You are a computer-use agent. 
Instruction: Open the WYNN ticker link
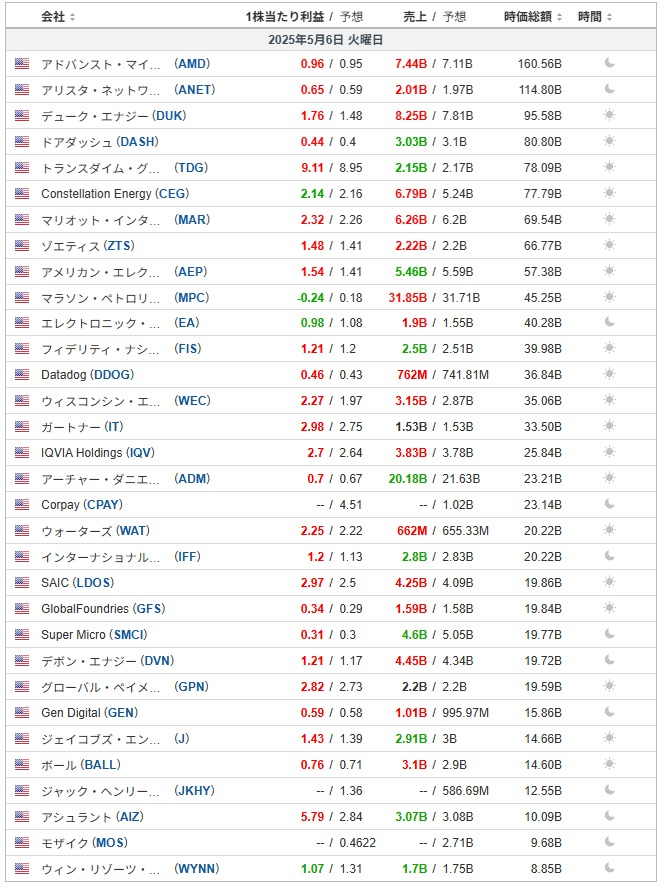pos(197,869)
